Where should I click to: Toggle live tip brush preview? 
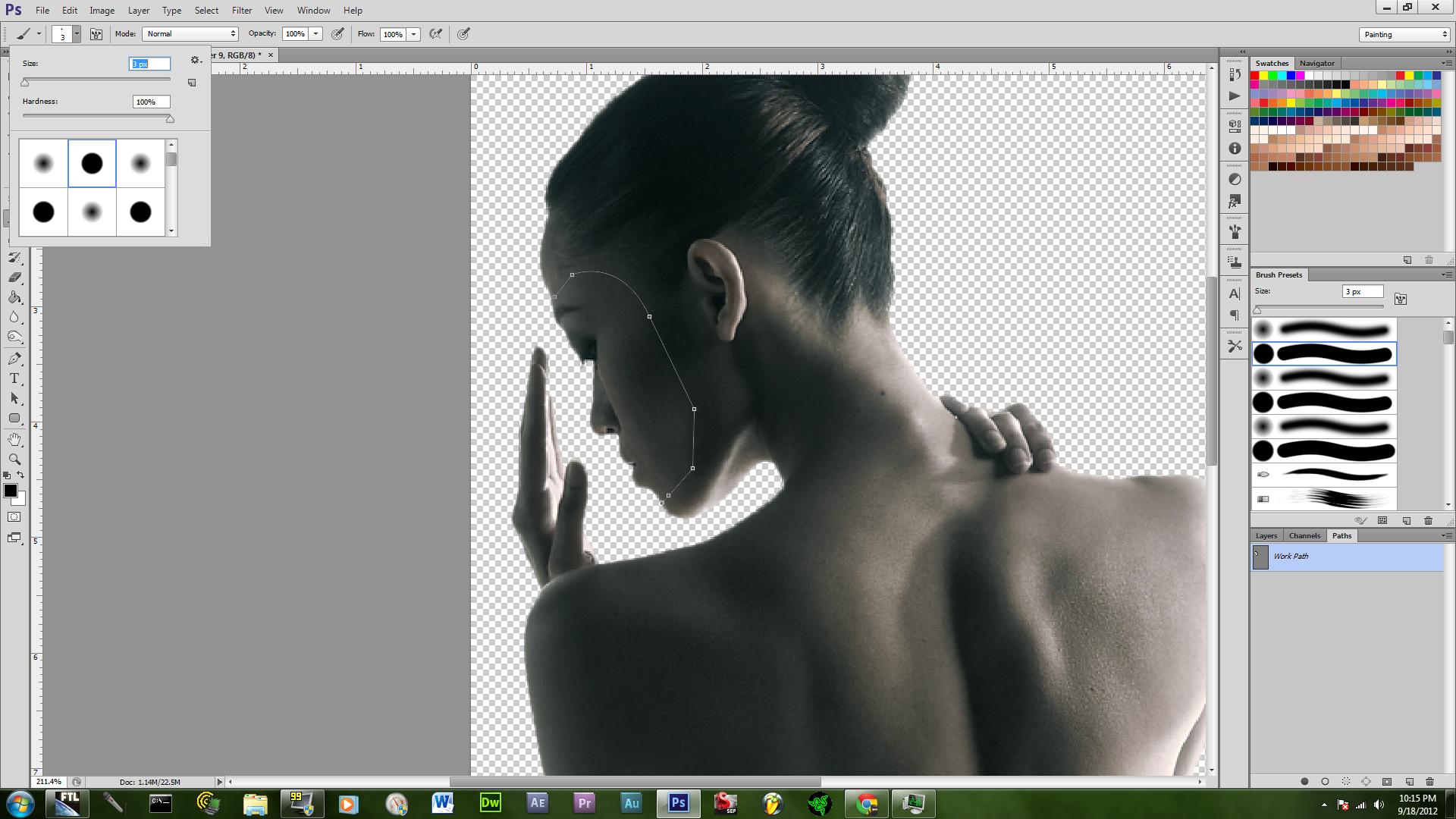(x=1360, y=520)
